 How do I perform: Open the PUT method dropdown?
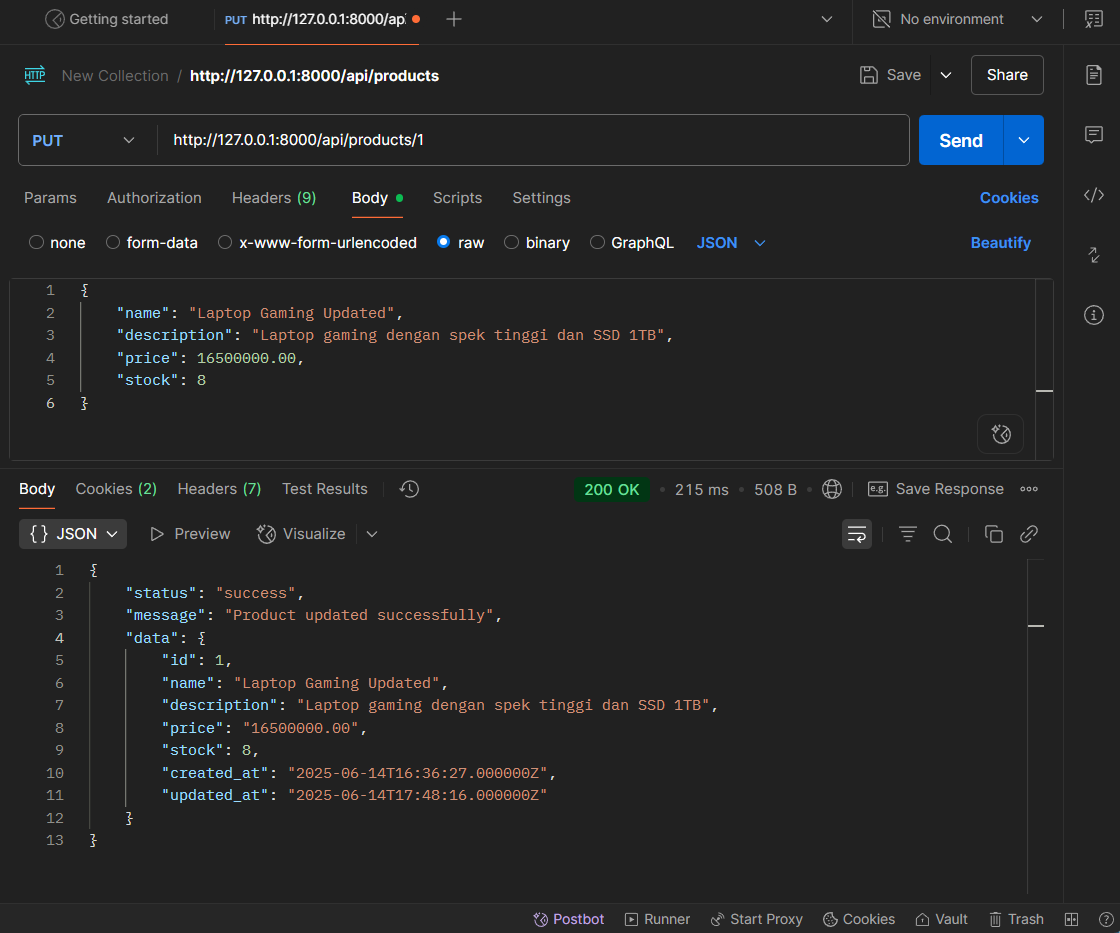coord(85,140)
